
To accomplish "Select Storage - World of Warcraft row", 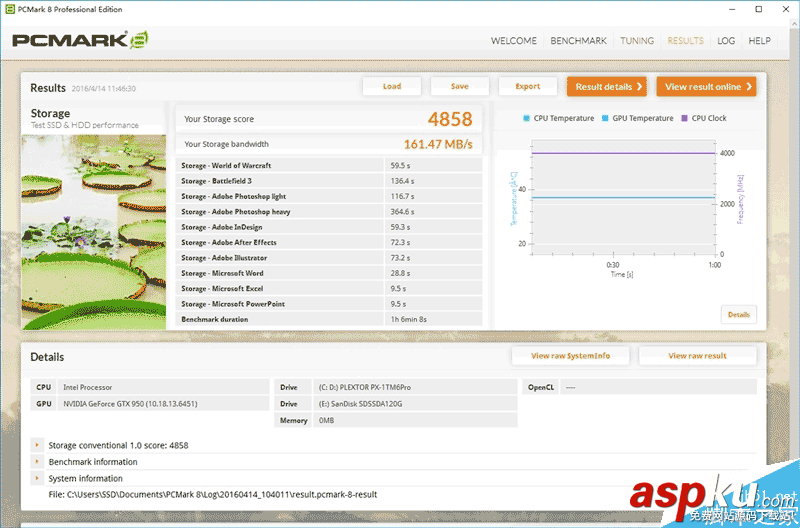I will [329, 166].
